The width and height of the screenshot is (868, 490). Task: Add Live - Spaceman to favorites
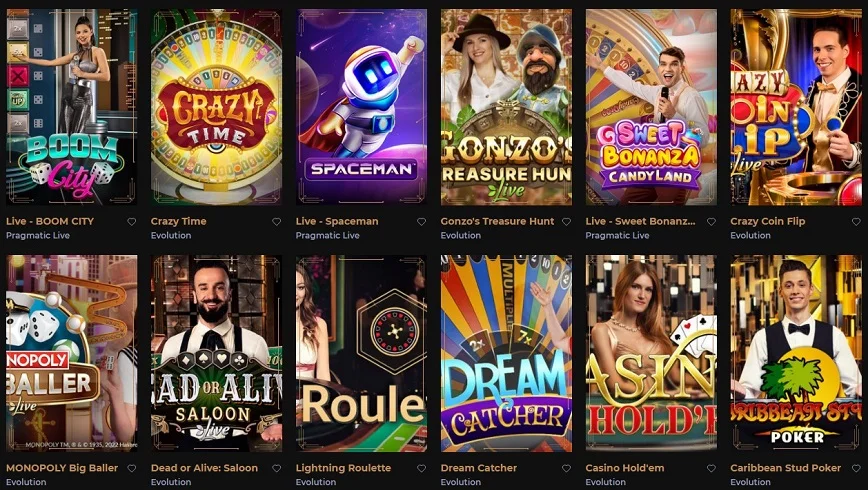point(421,221)
